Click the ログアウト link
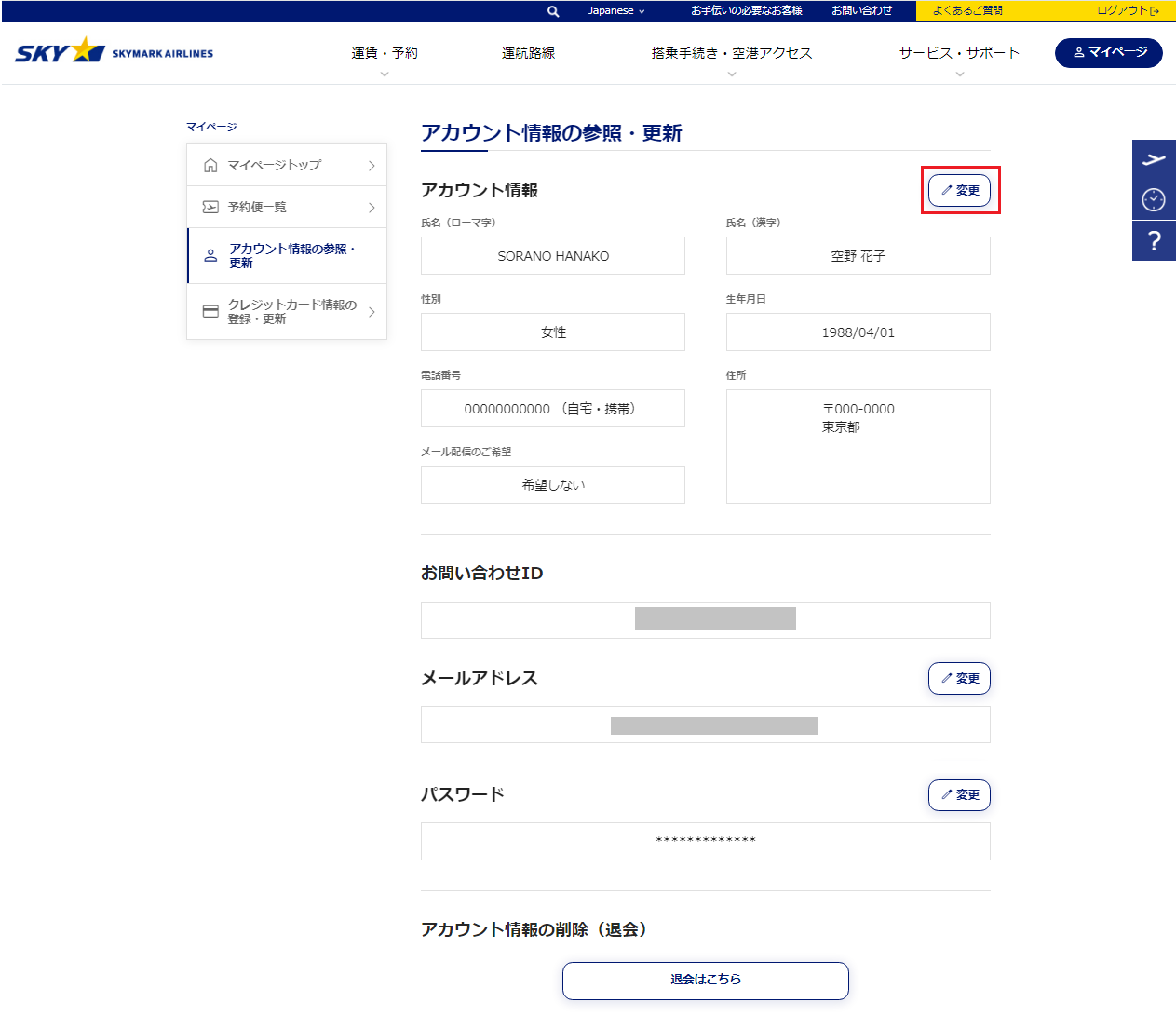 click(1127, 11)
